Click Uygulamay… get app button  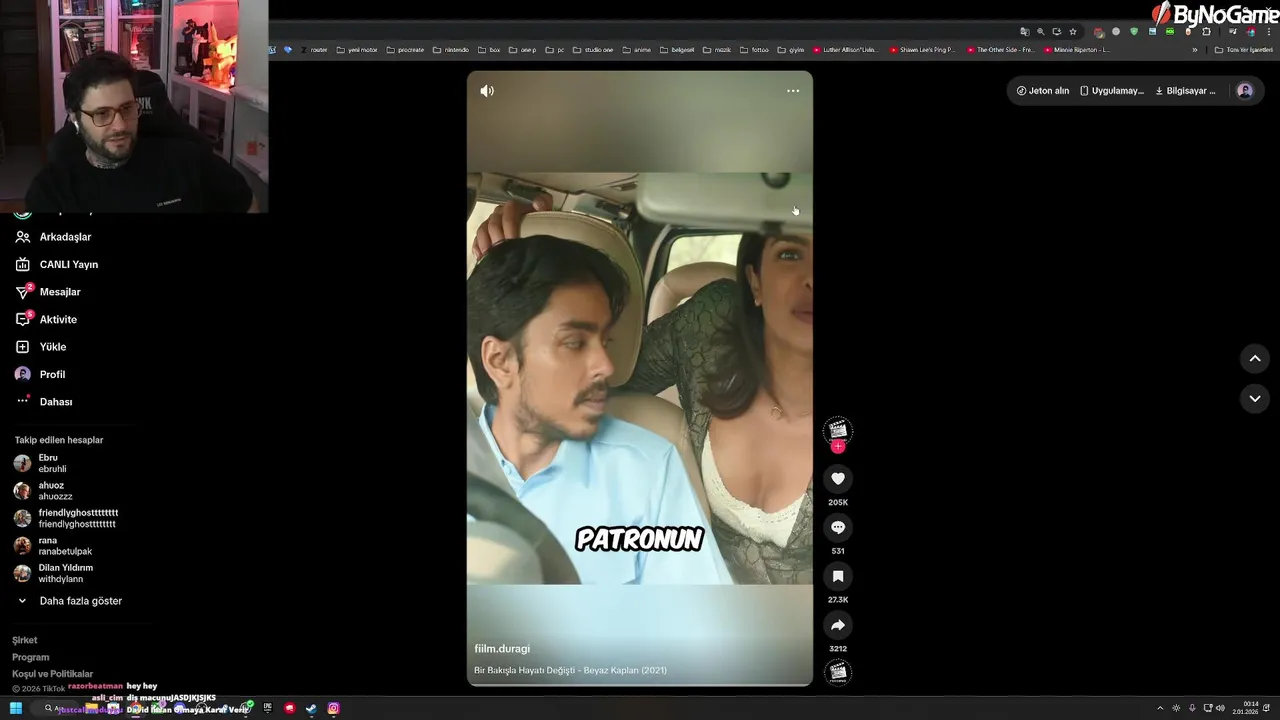click(1112, 91)
